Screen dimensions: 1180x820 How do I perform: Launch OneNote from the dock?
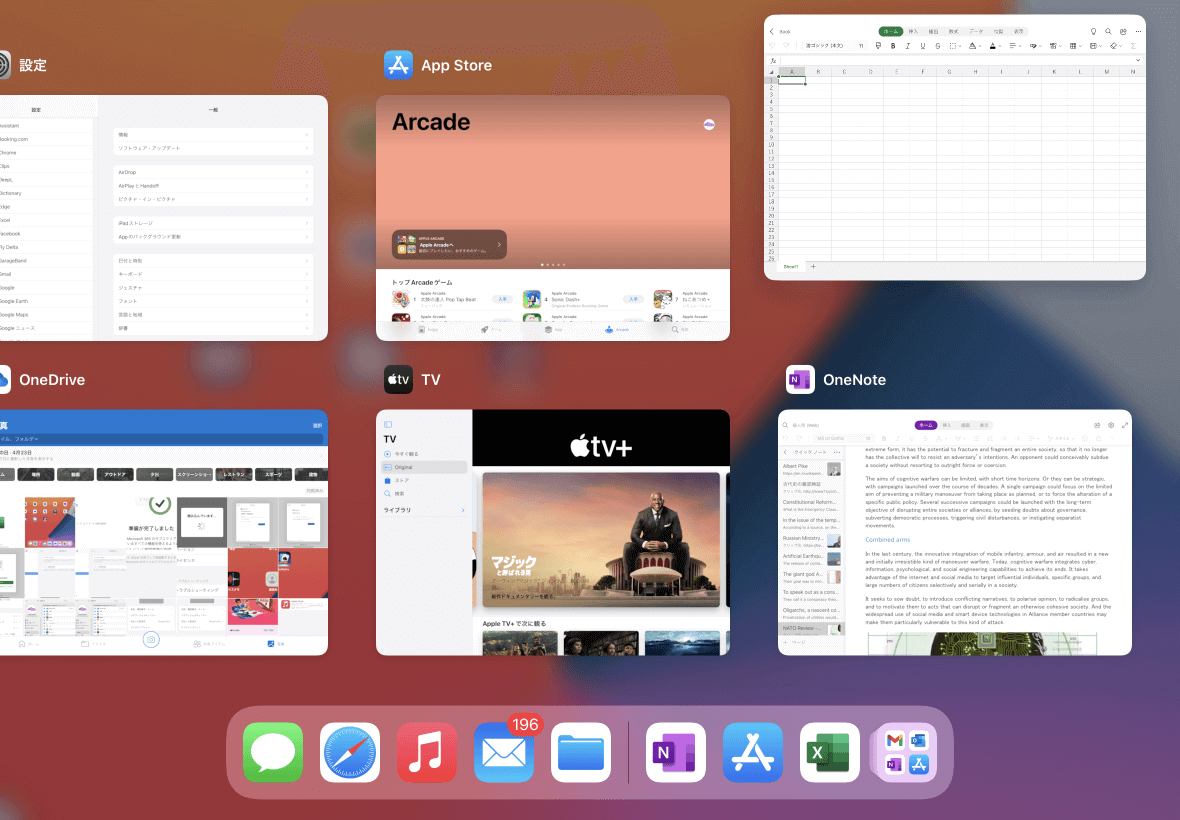pos(676,752)
